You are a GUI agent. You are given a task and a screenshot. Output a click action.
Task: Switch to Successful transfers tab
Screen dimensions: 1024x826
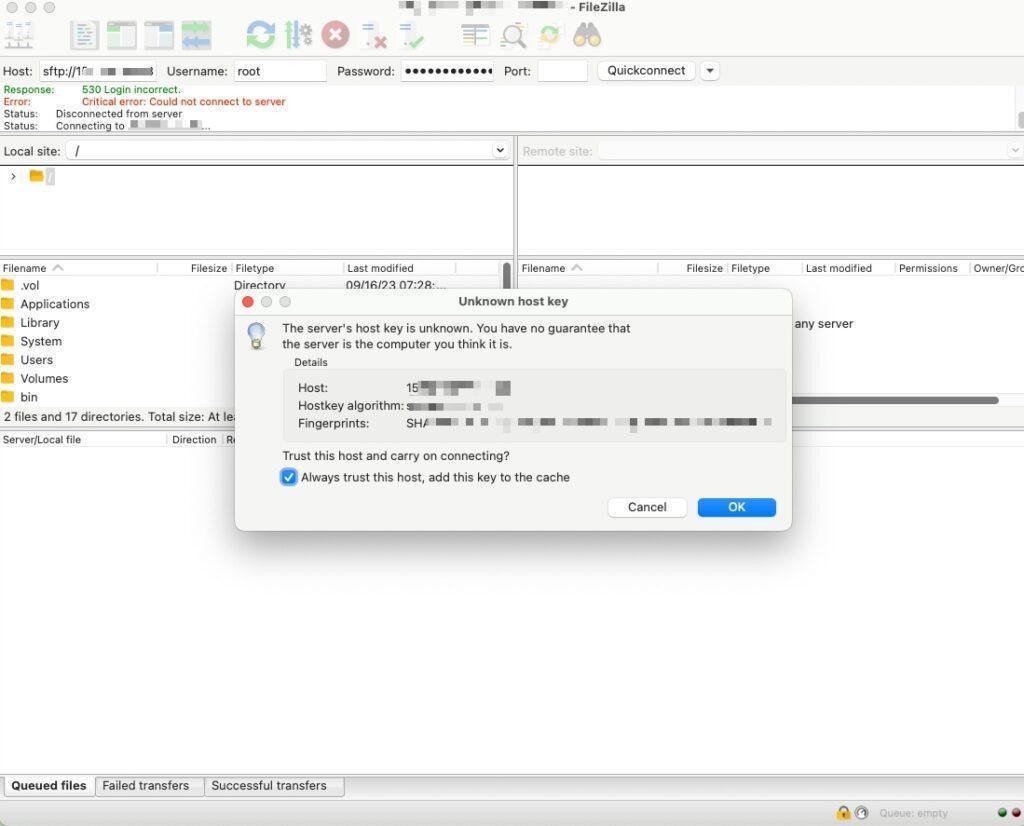pyautogui.click(x=269, y=786)
